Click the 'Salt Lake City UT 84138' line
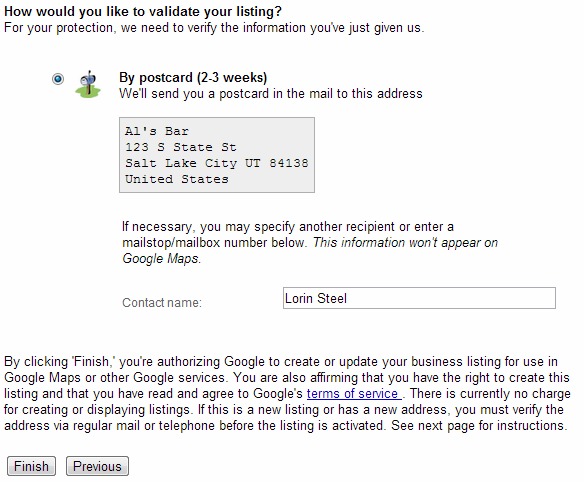The image size is (584, 482). pyautogui.click(x=217, y=163)
